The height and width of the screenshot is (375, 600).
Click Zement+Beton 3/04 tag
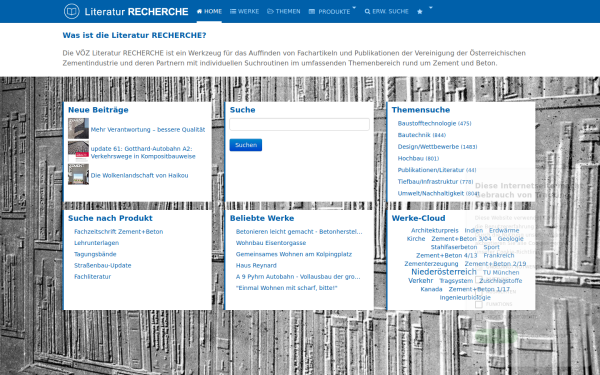point(461,238)
